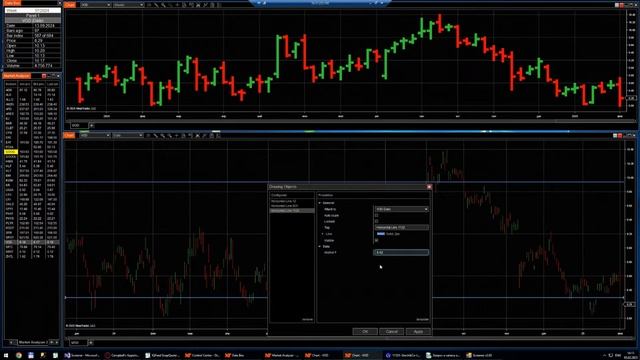This screenshot has width=640, height=360.
Task: Confirm the Drawing Objects dialog with OK
Action: pyautogui.click(x=364, y=331)
